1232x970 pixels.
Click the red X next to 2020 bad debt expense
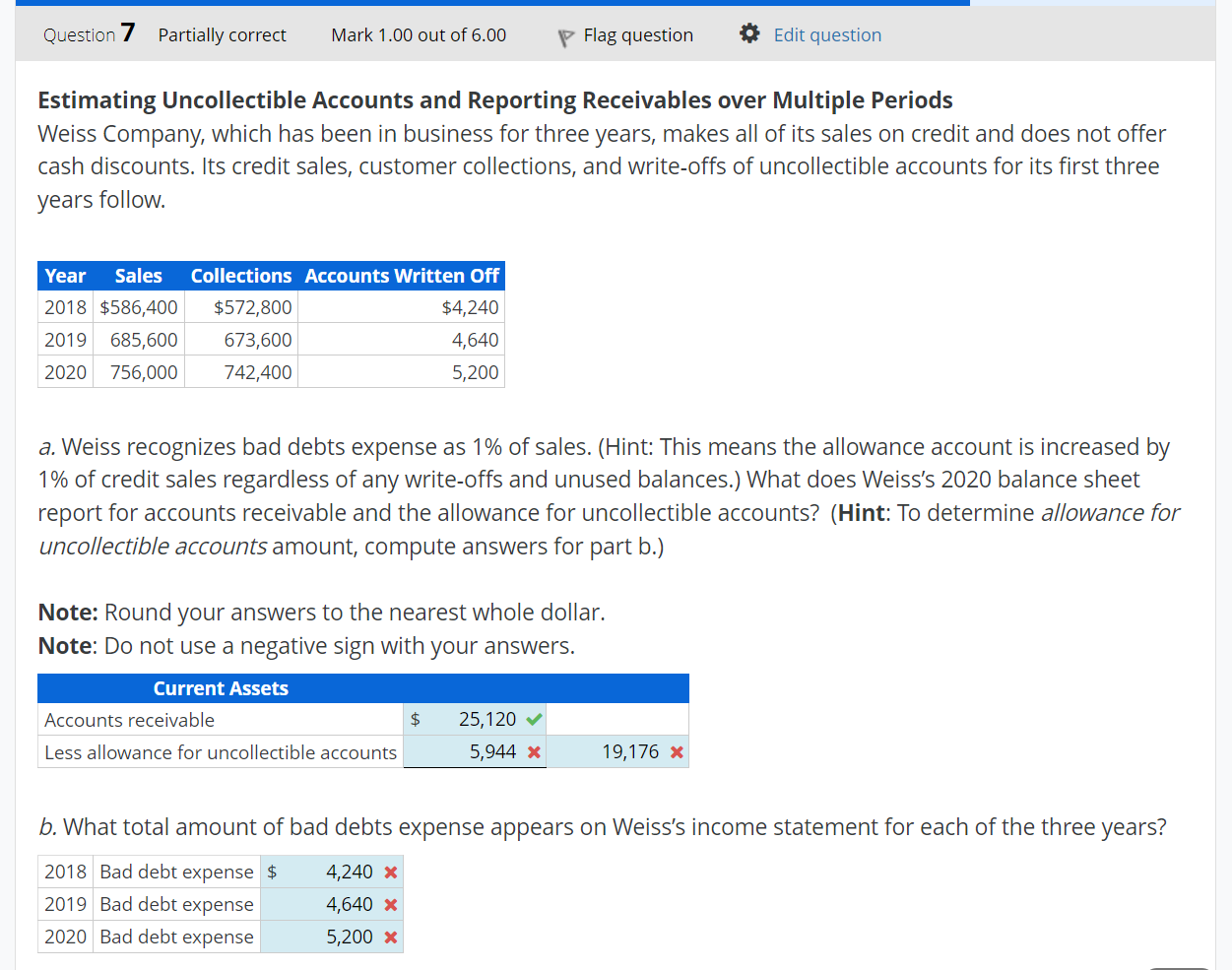tap(393, 937)
